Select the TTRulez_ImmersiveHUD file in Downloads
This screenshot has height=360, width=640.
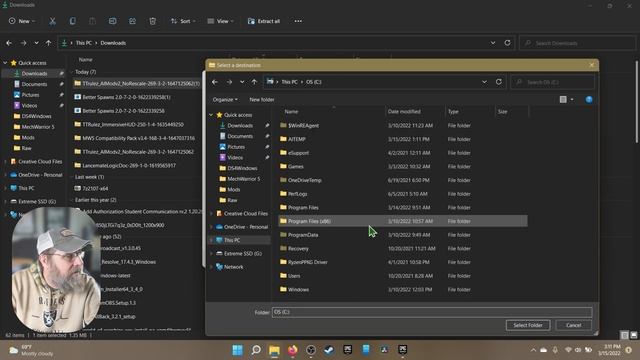[133, 124]
